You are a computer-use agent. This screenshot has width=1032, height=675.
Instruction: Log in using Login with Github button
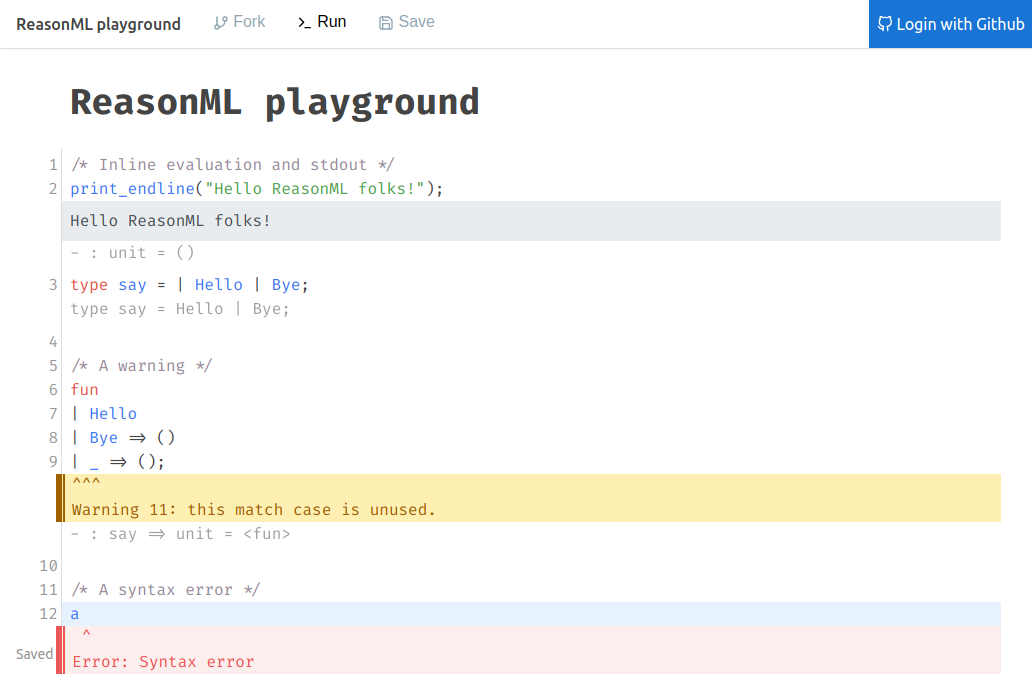950,24
